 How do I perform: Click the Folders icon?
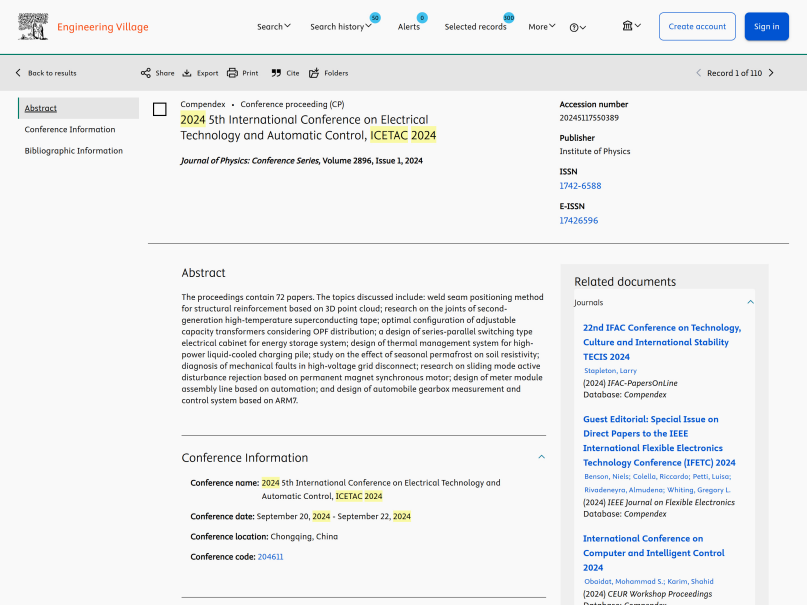click(x=314, y=73)
